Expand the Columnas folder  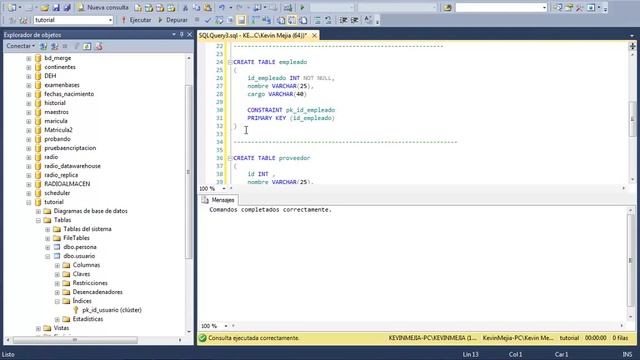pyautogui.click(x=57, y=265)
